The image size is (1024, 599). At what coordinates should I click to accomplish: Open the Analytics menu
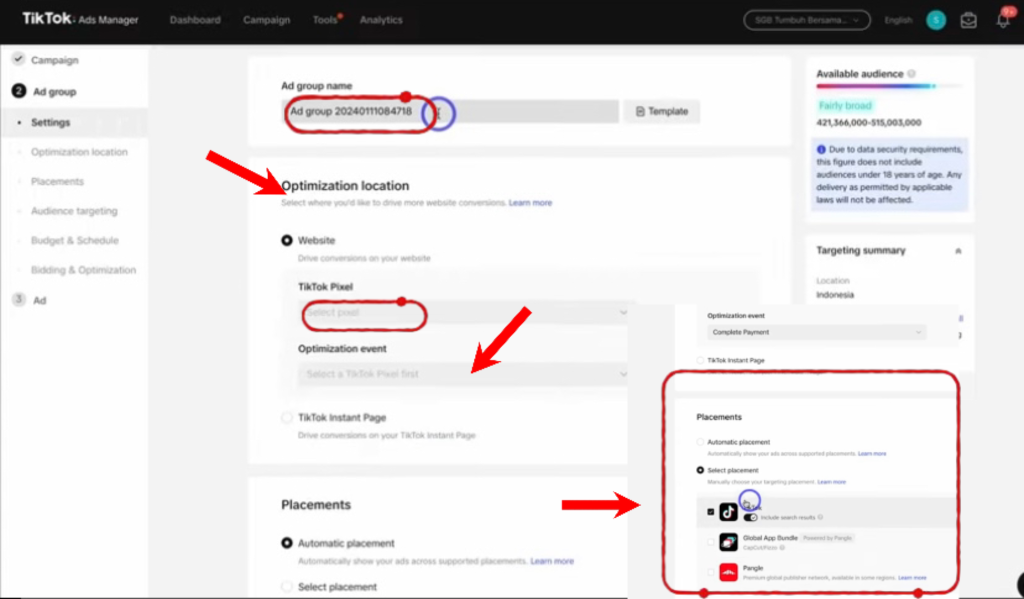(380, 20)
